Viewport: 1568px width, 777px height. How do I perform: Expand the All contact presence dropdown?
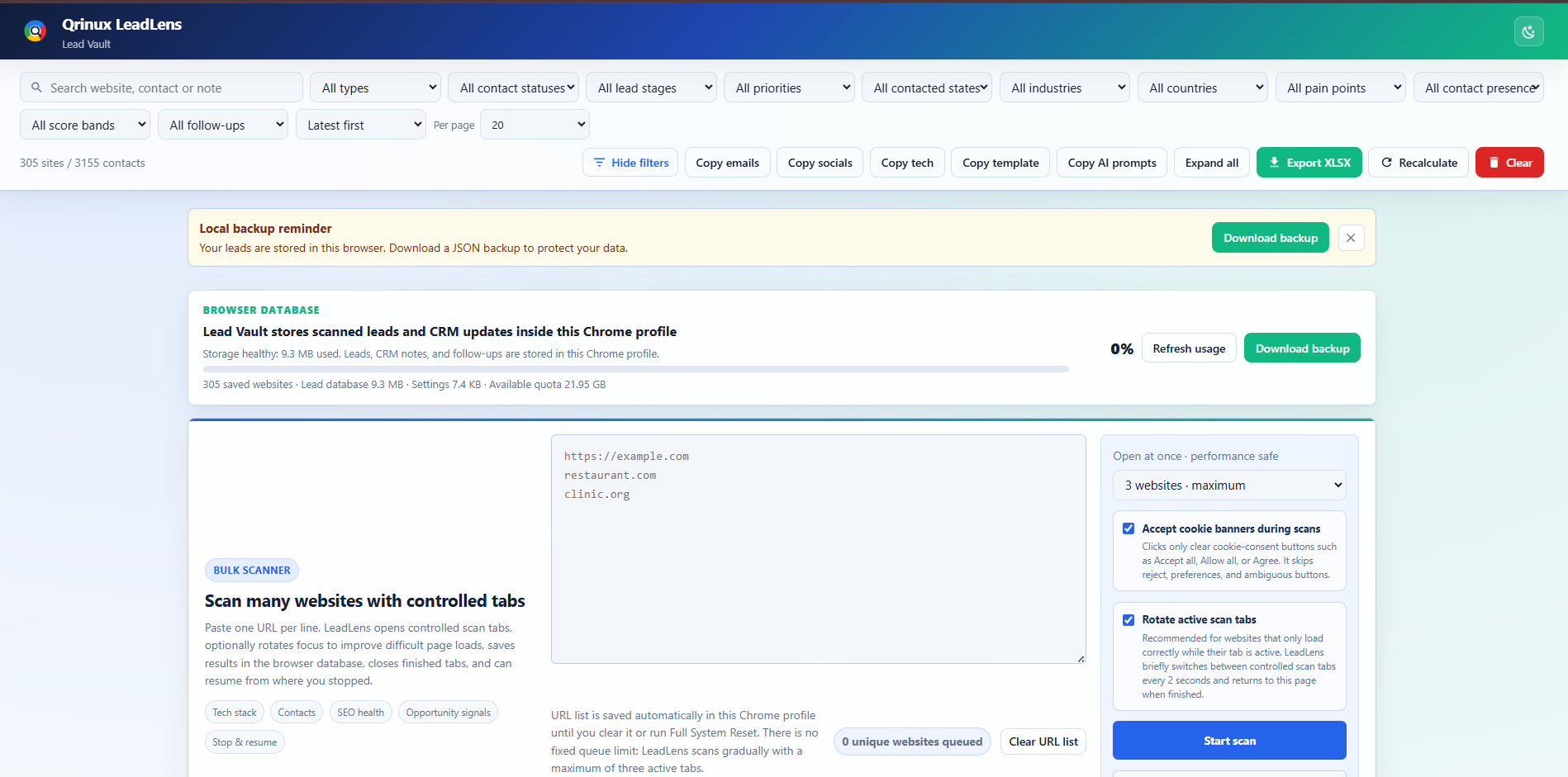point(1479,88)
